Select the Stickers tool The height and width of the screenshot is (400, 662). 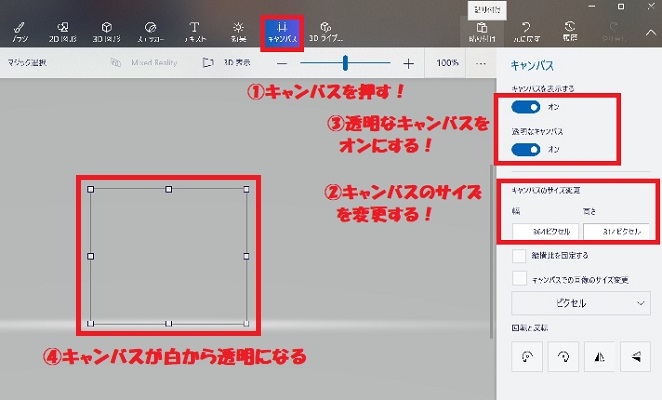[150, 32]
